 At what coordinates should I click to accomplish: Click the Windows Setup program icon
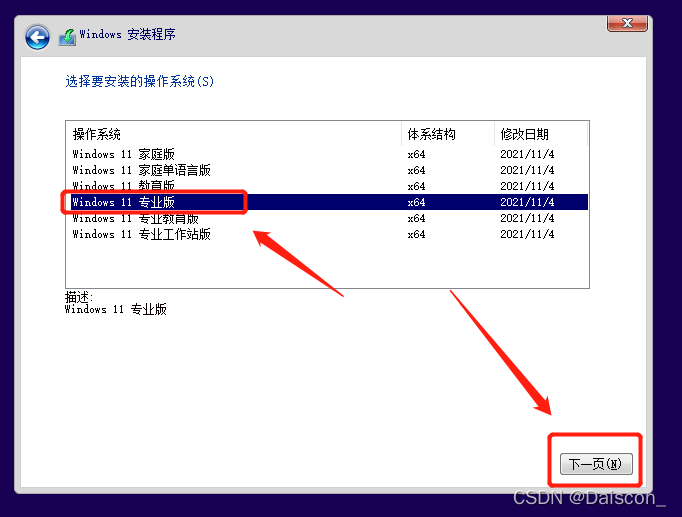[x=67, y=37]
